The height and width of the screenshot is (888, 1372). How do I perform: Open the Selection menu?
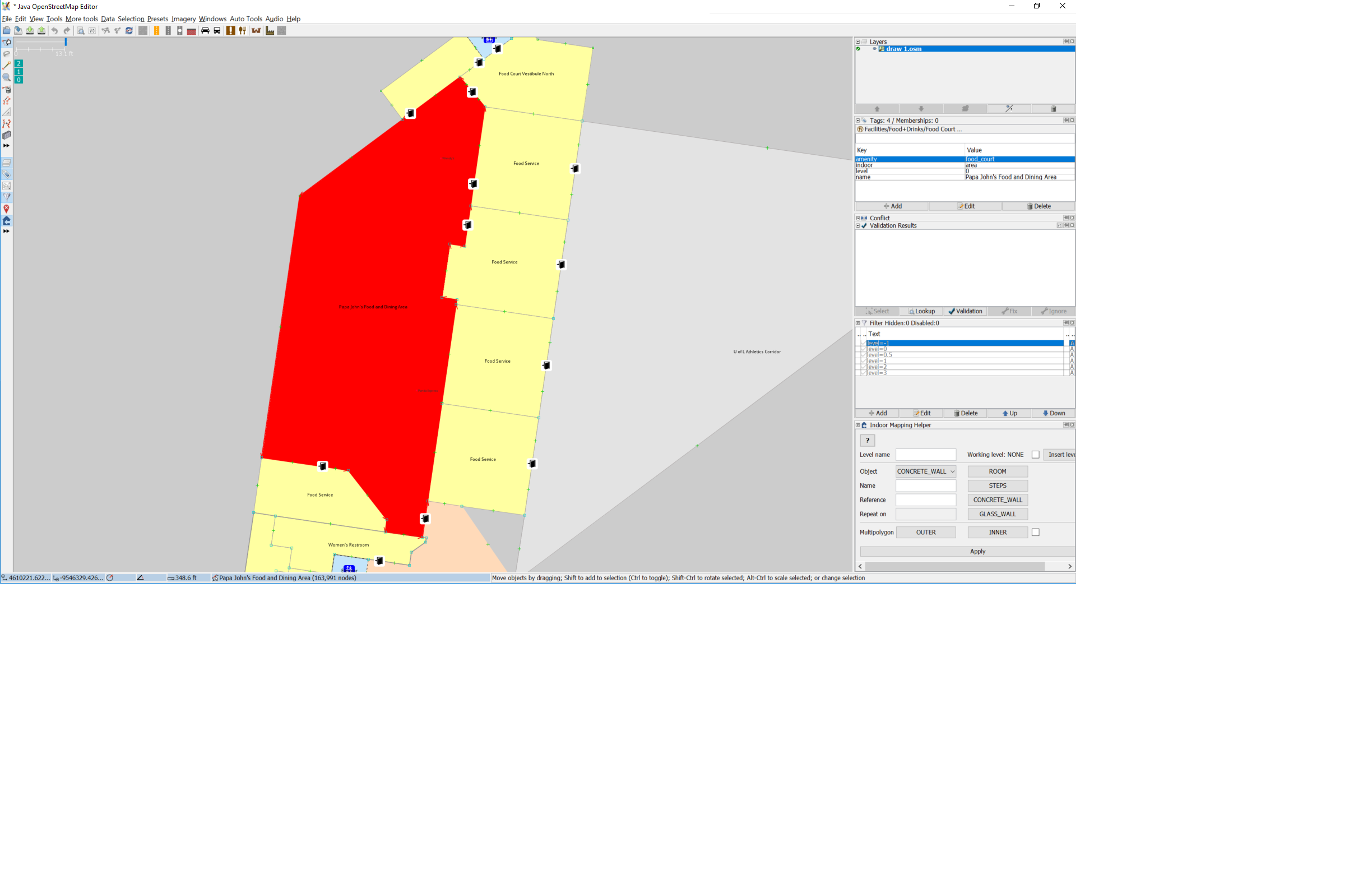(x=131, y=19)
